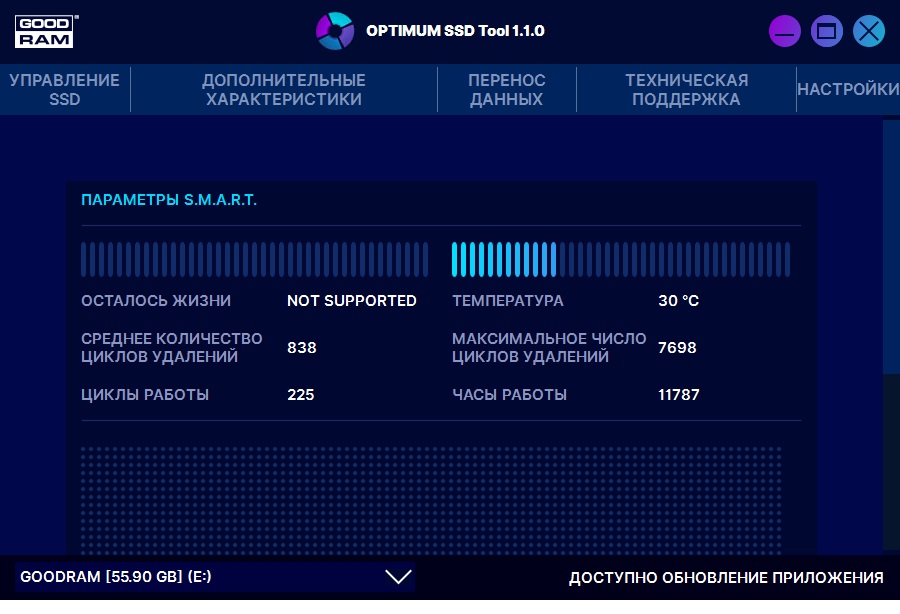Viewport: 900px width, 614px height.
Task: Click the drive selector chevron arrow
Action: point(398,577)
